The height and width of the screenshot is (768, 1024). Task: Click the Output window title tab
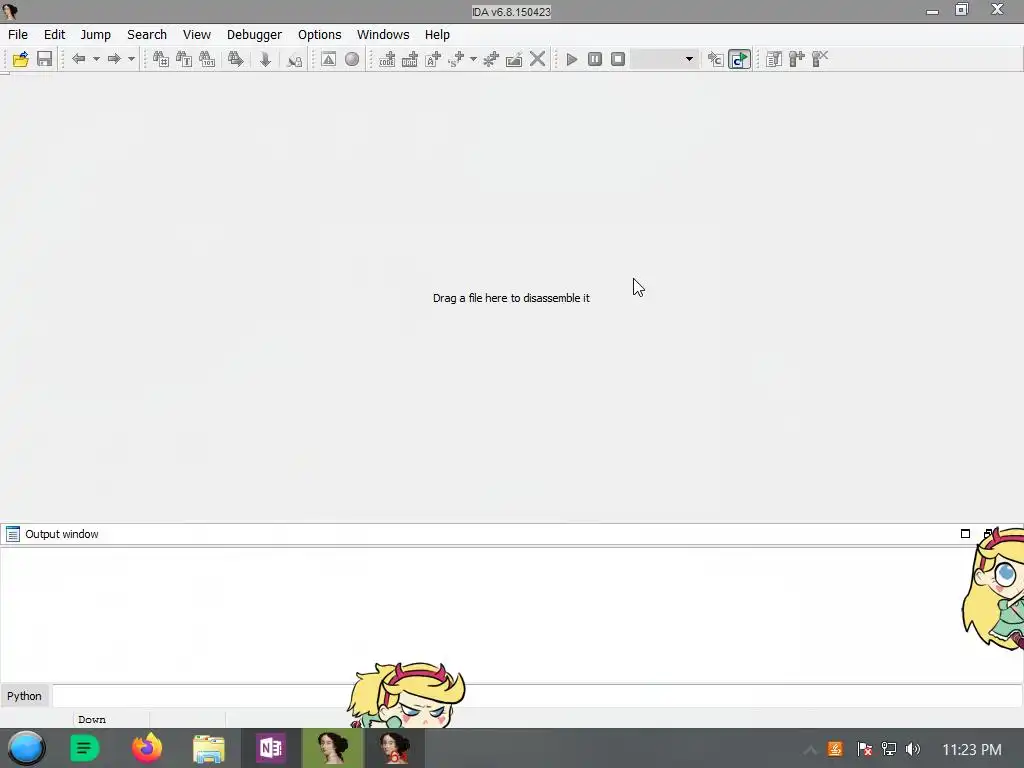pyautogui.click(x=61, y=534)
